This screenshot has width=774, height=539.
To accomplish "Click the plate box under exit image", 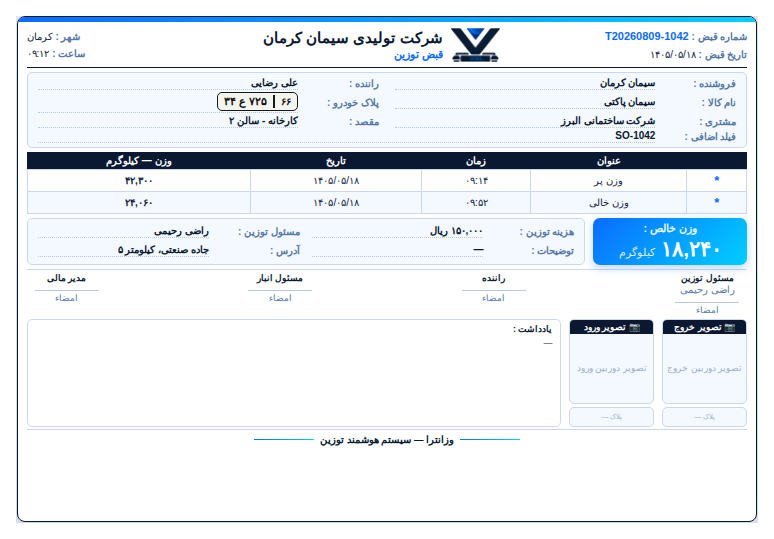I will point(704,417).
